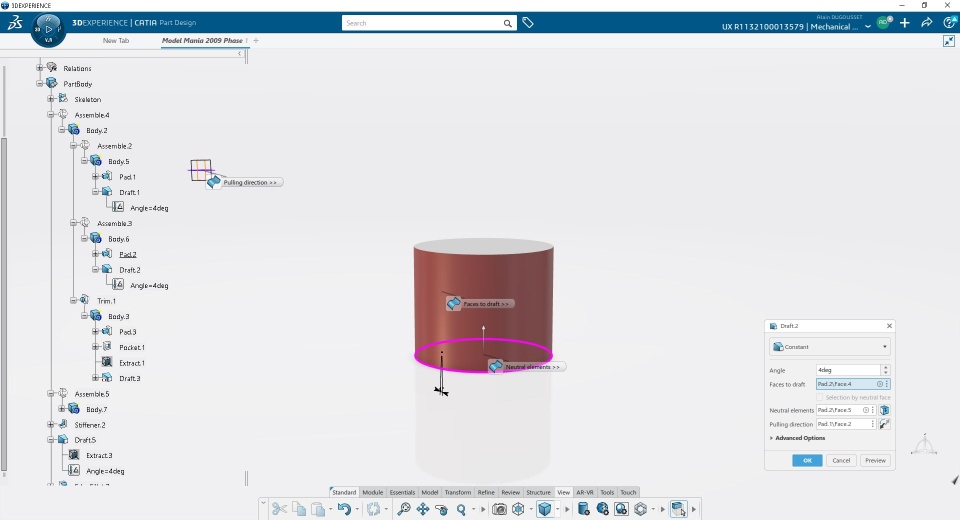Open the Constant draft type dropdown
Image resolution: width=960 pixels, height=520 pixels.
[x=830, y=347]
